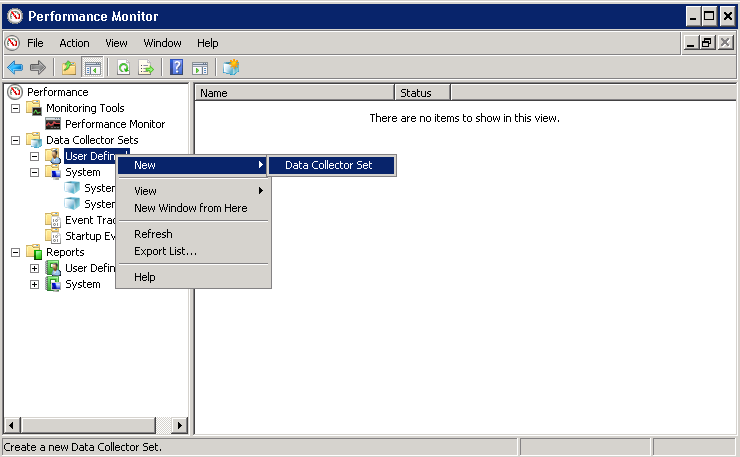
Task: Sort by the Name column header
Action: pos(295,93)
